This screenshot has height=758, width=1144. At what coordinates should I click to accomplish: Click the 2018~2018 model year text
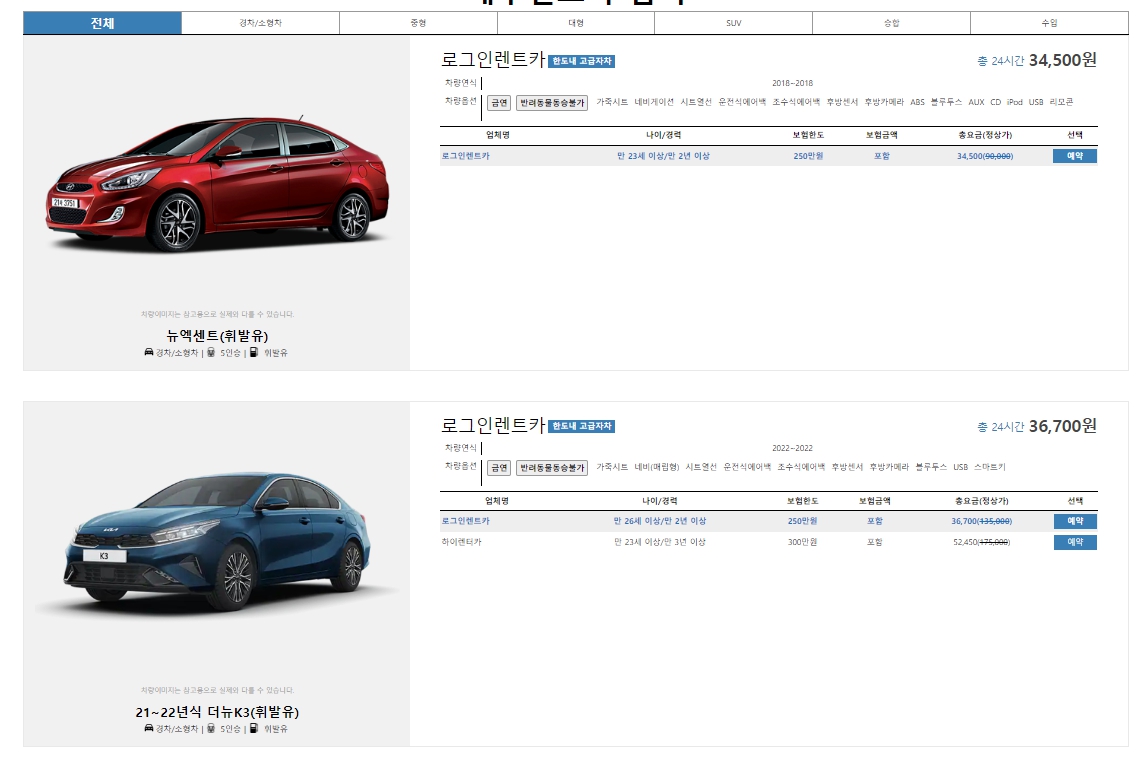click(792, 83)
